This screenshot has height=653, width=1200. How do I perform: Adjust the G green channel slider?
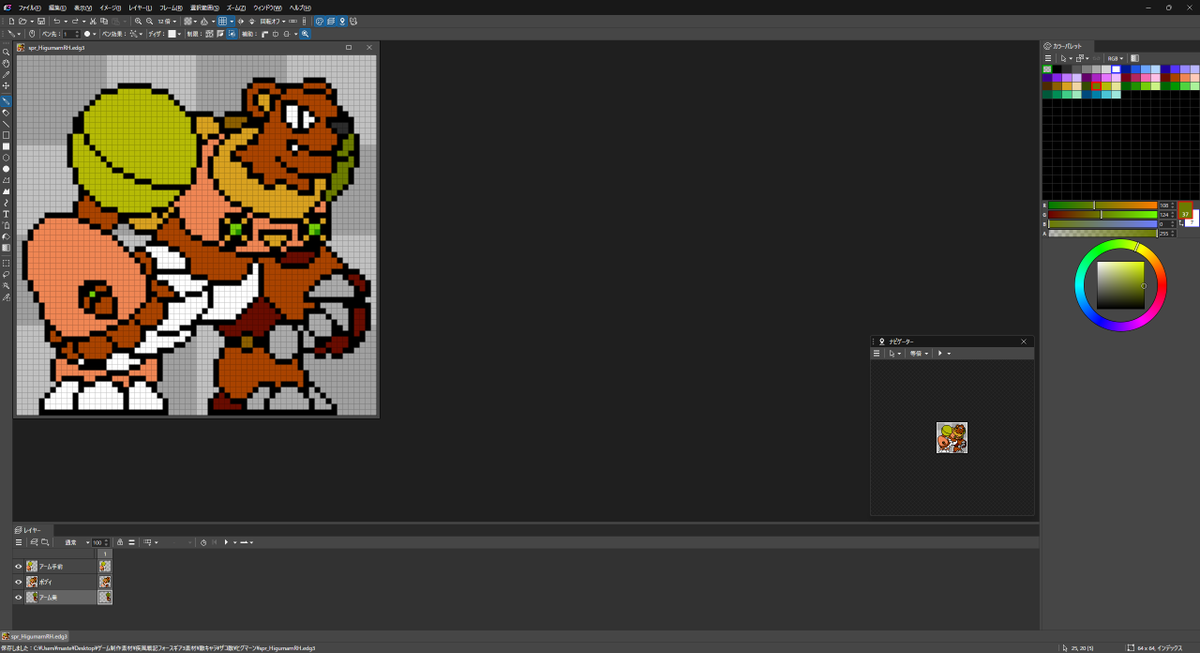[1102, 215]
